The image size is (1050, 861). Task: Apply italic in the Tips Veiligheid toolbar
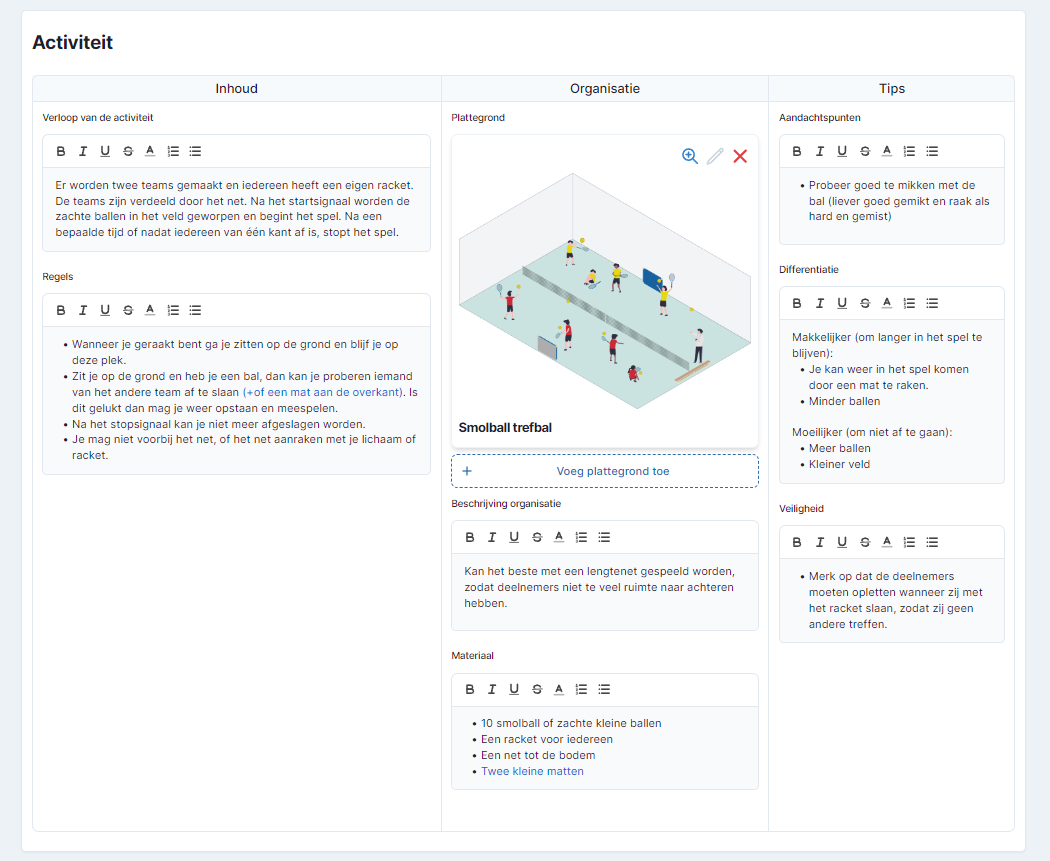point(819,542)
